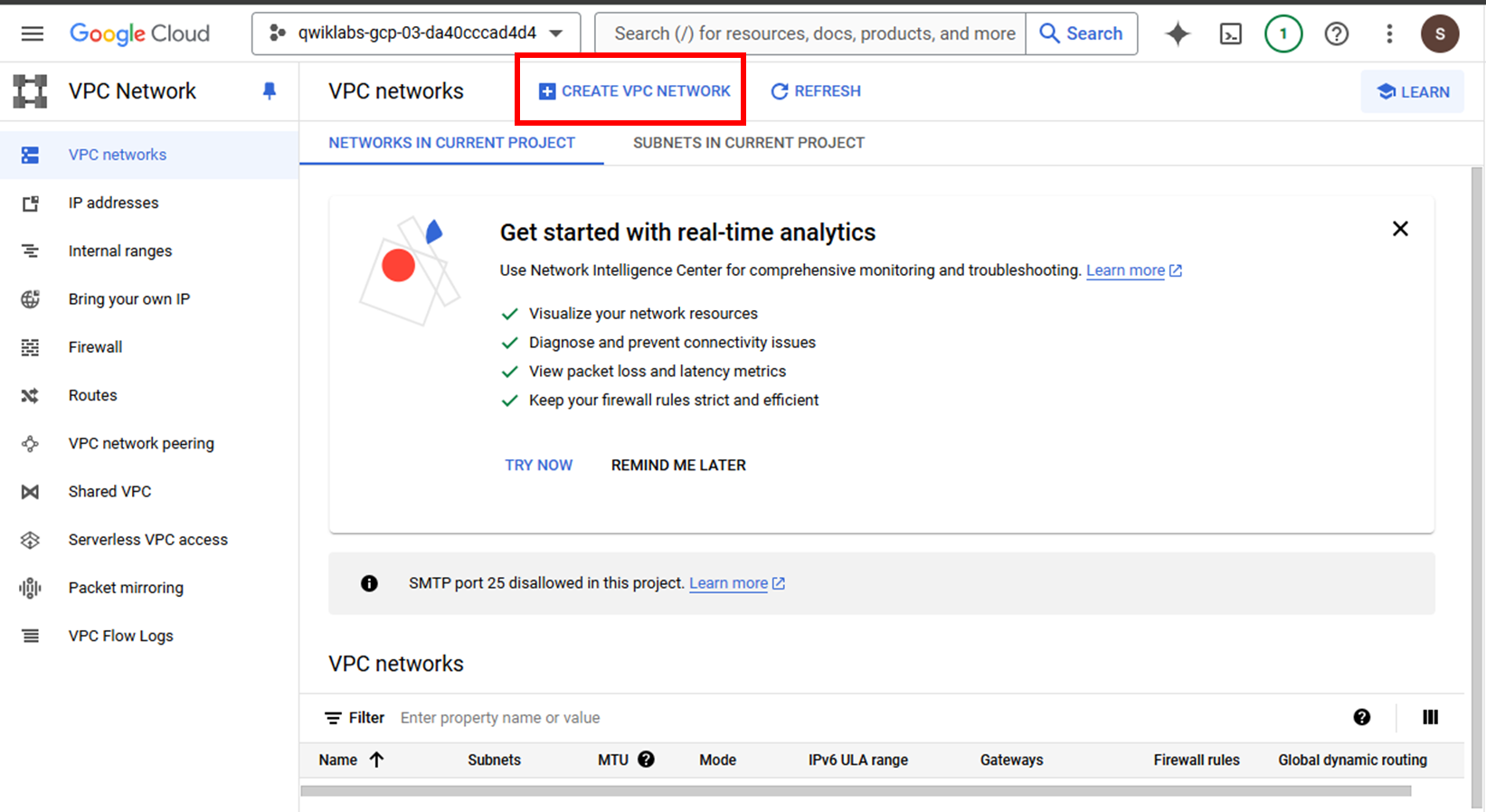Open the Gemini AI sparkle icon
This screenshot has width=1486, height=812.
coord(1178,34)
